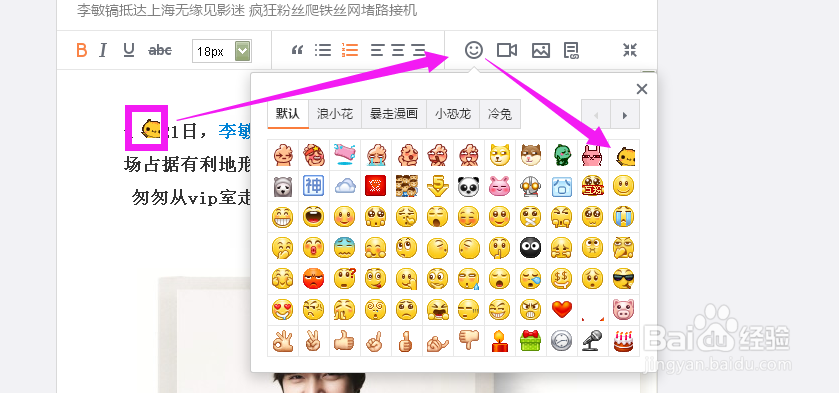Open the 冷兔 emoticon tab
The height and width of the screenshot is (393, 839).
coord(500,114)
